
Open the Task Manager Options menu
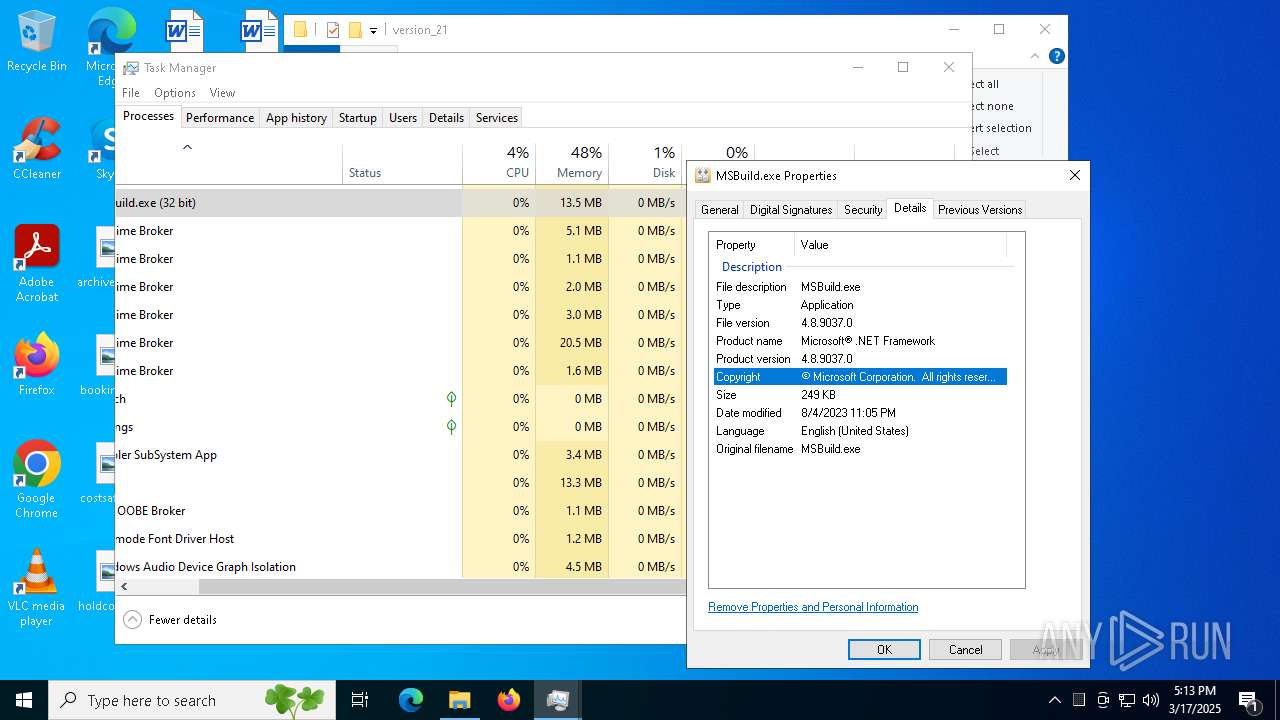[175, 93]
